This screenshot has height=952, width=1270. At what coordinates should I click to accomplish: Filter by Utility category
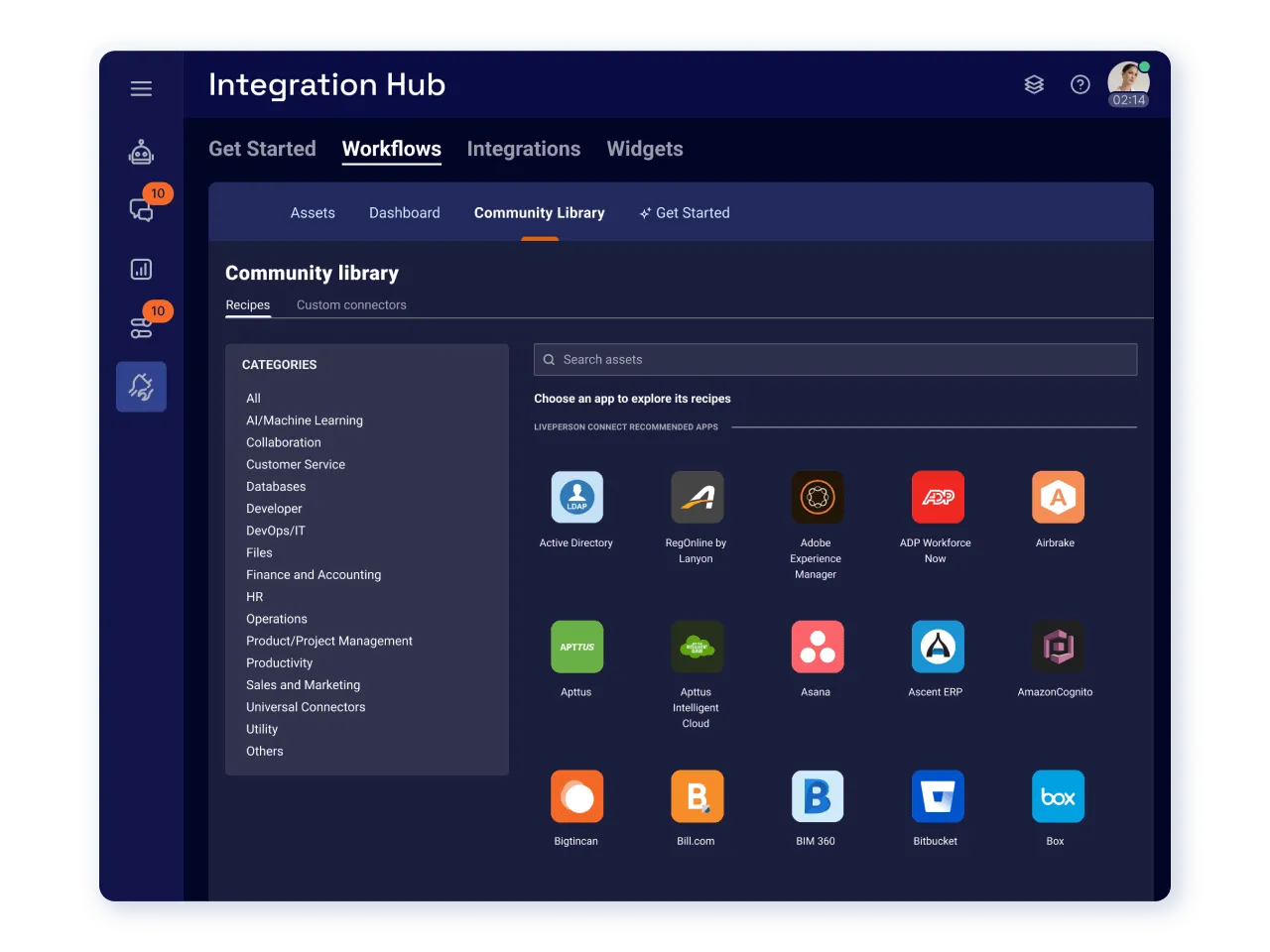point(262,729)
